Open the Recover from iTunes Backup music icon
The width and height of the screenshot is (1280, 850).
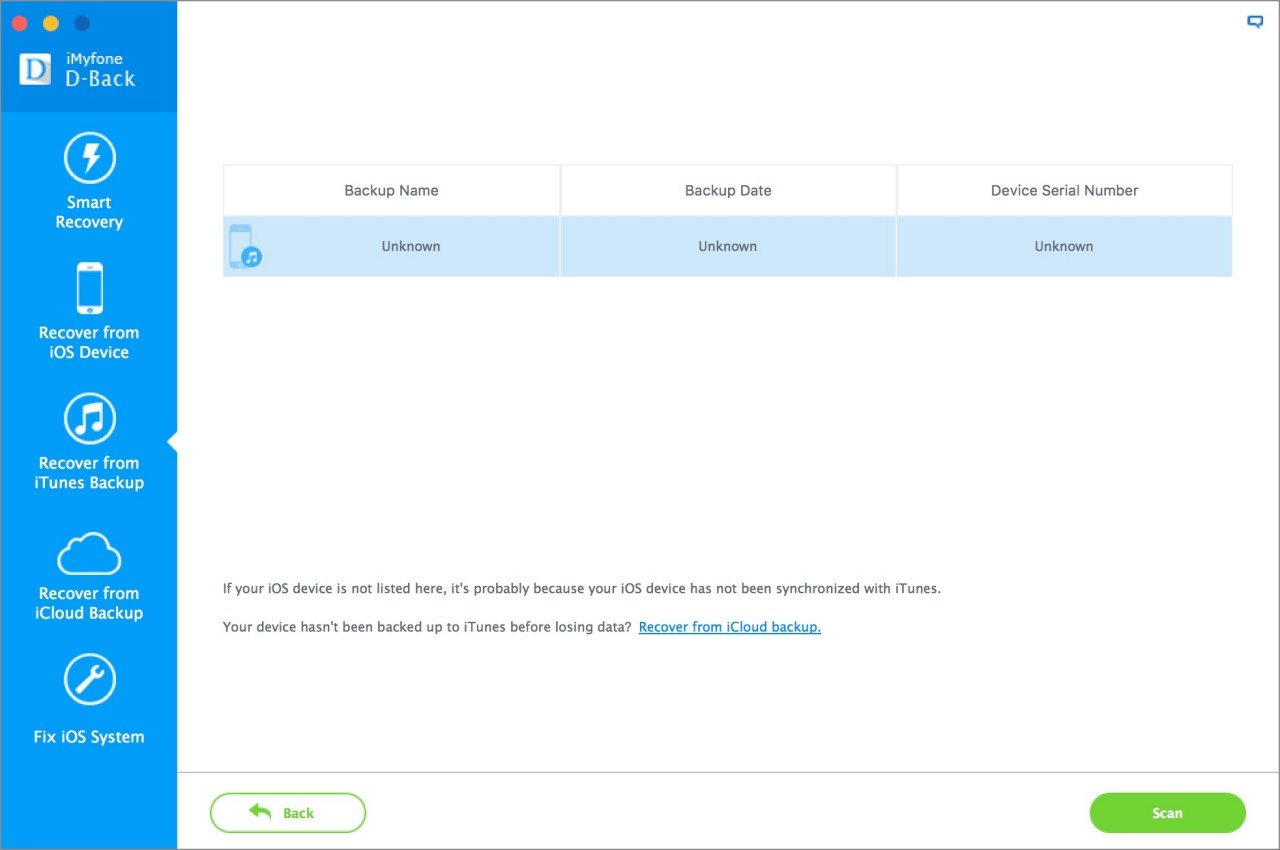pyautogui.click(x=89, y=418)
